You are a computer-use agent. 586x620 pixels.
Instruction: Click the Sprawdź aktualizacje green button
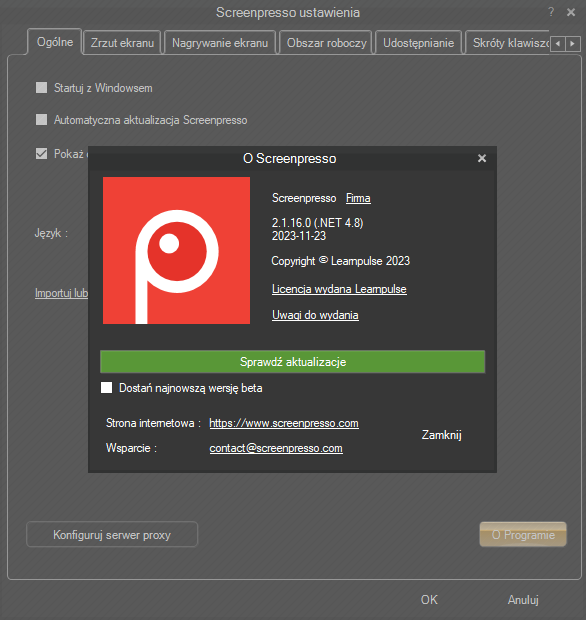click(293, 362)
